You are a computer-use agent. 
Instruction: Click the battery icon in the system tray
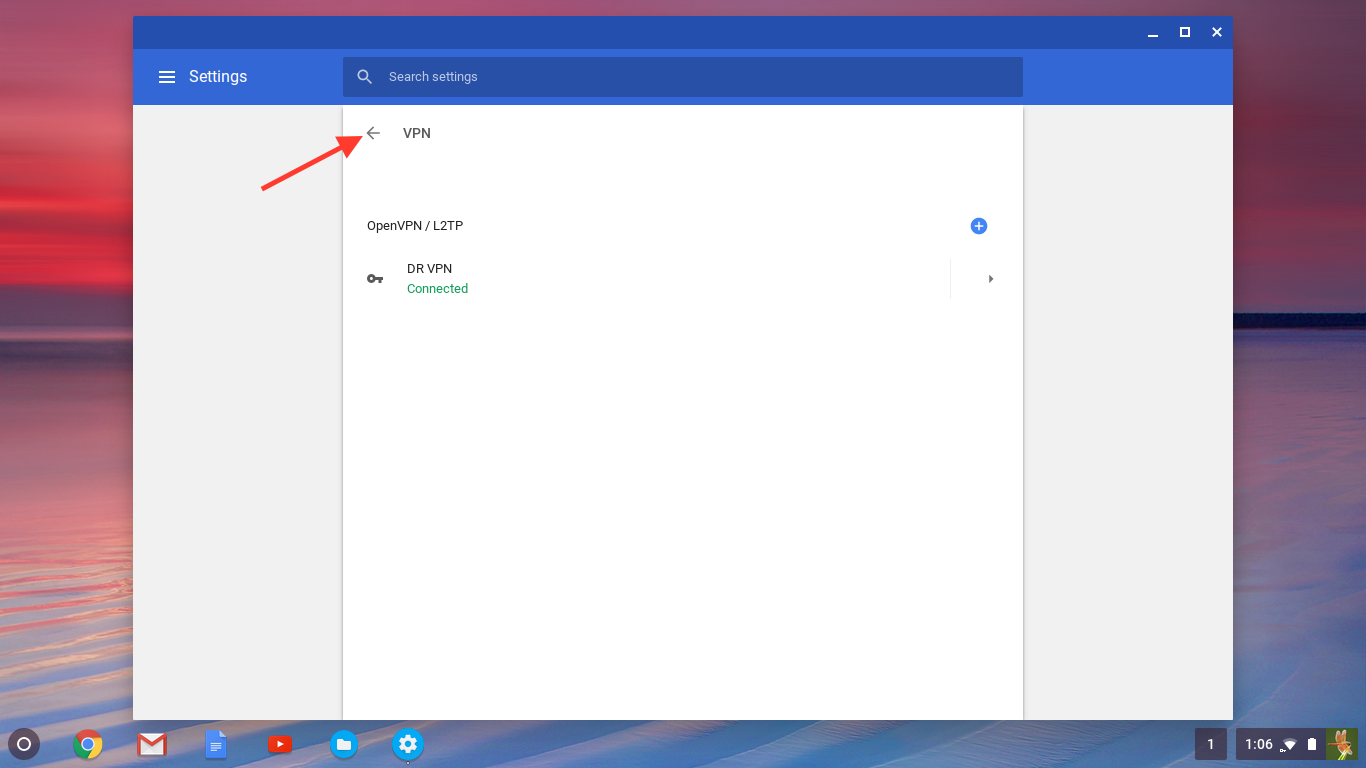click(1310, 744)
